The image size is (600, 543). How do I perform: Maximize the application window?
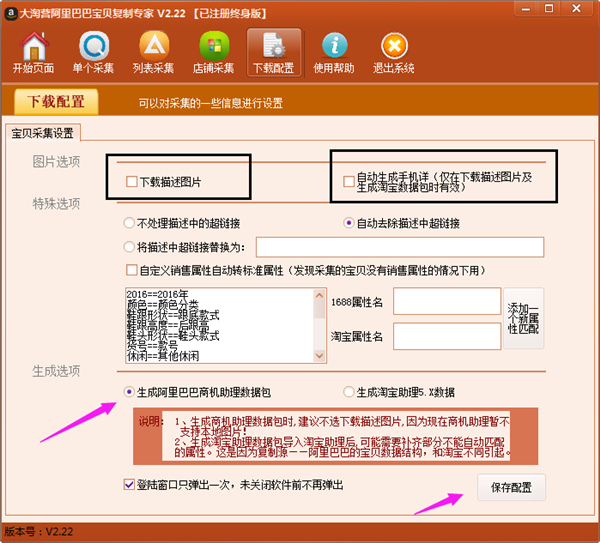[x=549, y=8]
